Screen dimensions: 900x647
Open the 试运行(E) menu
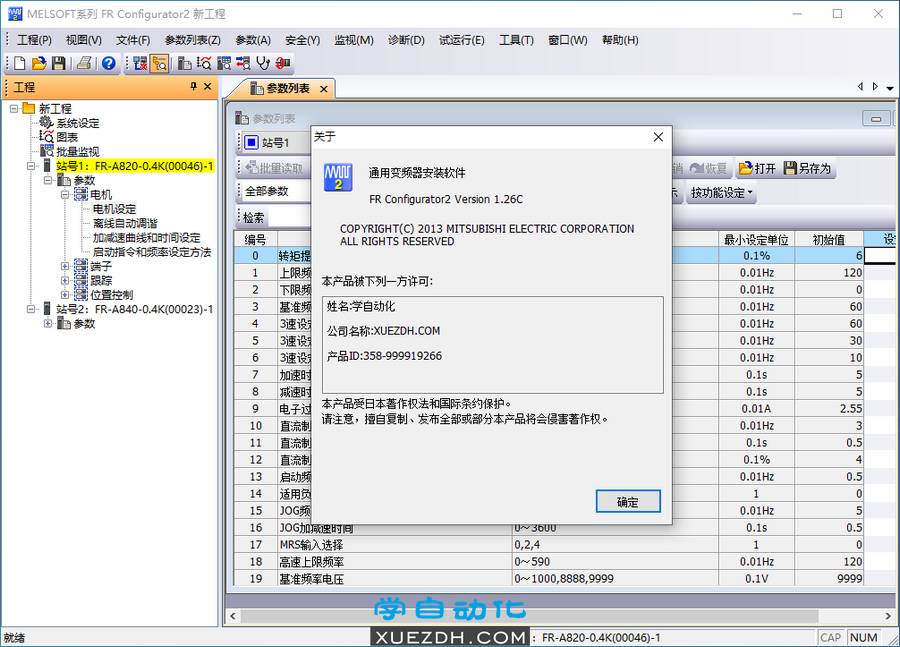point(461,40)
